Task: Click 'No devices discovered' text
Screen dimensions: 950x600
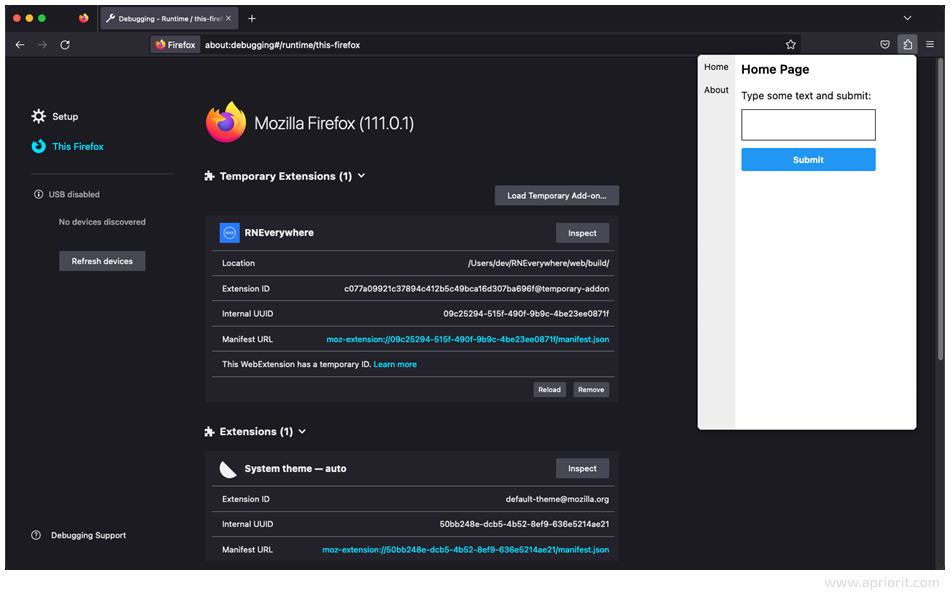Action: tap(102, 222)
